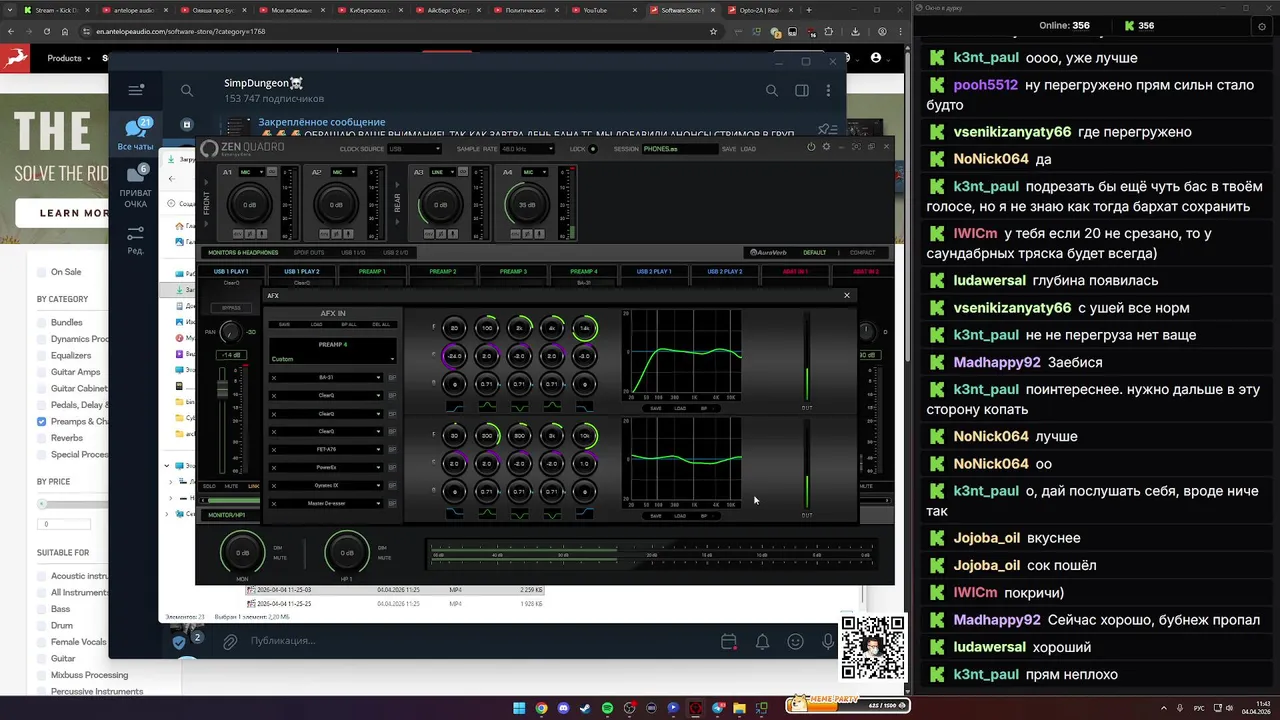Open Windows Start menu
Viewport: 1280px width, 720px height.
[519, 708]
